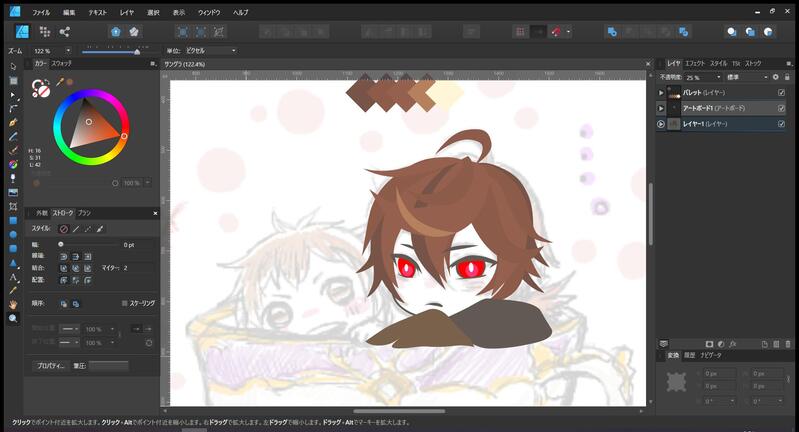
Task: Select the Transparency tool
Action: tap(13, 178)
